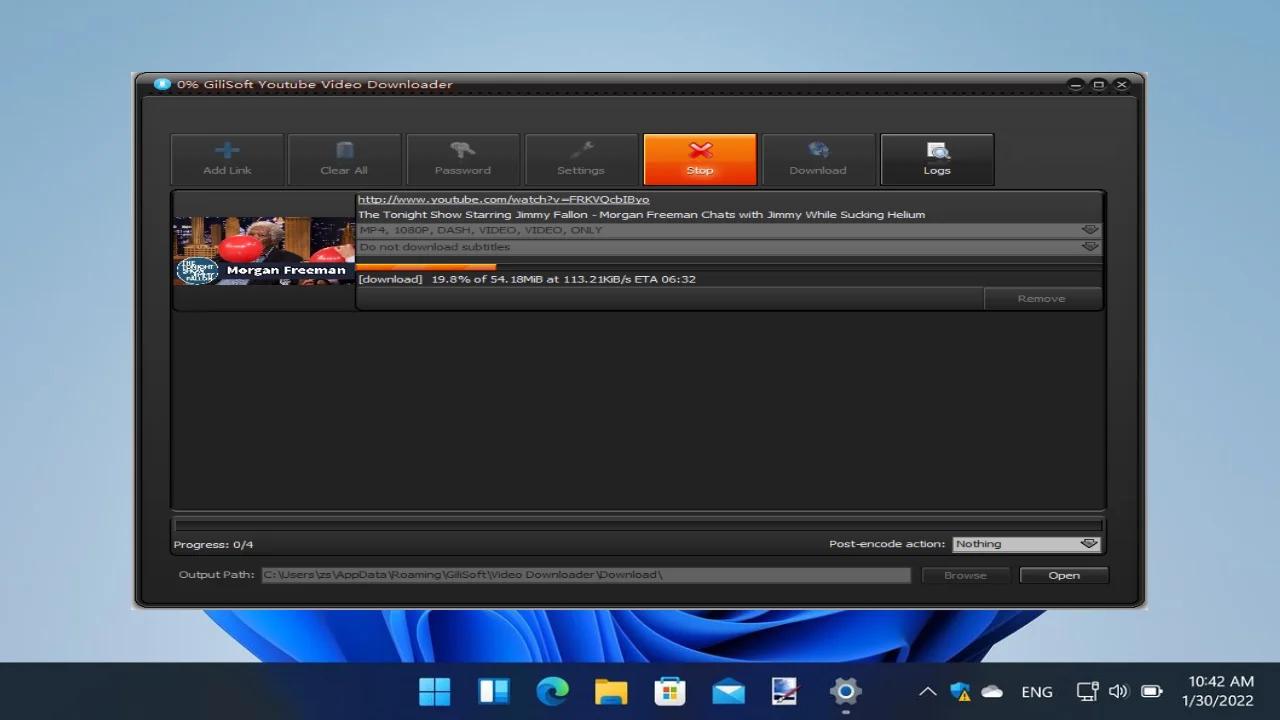Click the volume speaker tray icon

point(1118,691)
